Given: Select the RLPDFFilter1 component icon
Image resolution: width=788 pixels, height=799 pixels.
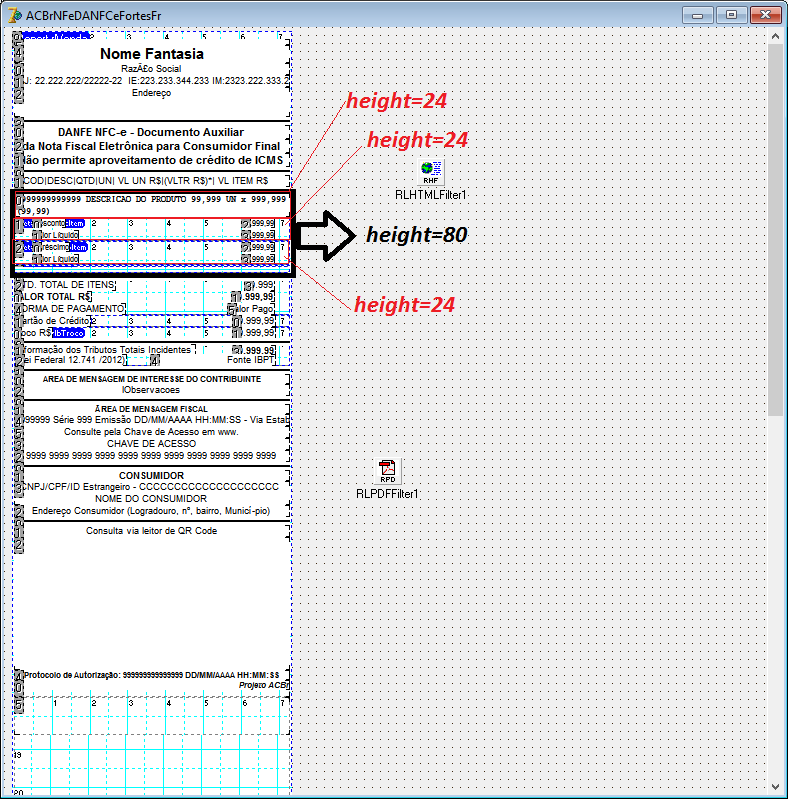Looking at the screenshot, I should pyautogui.click(x=387, y=471).
